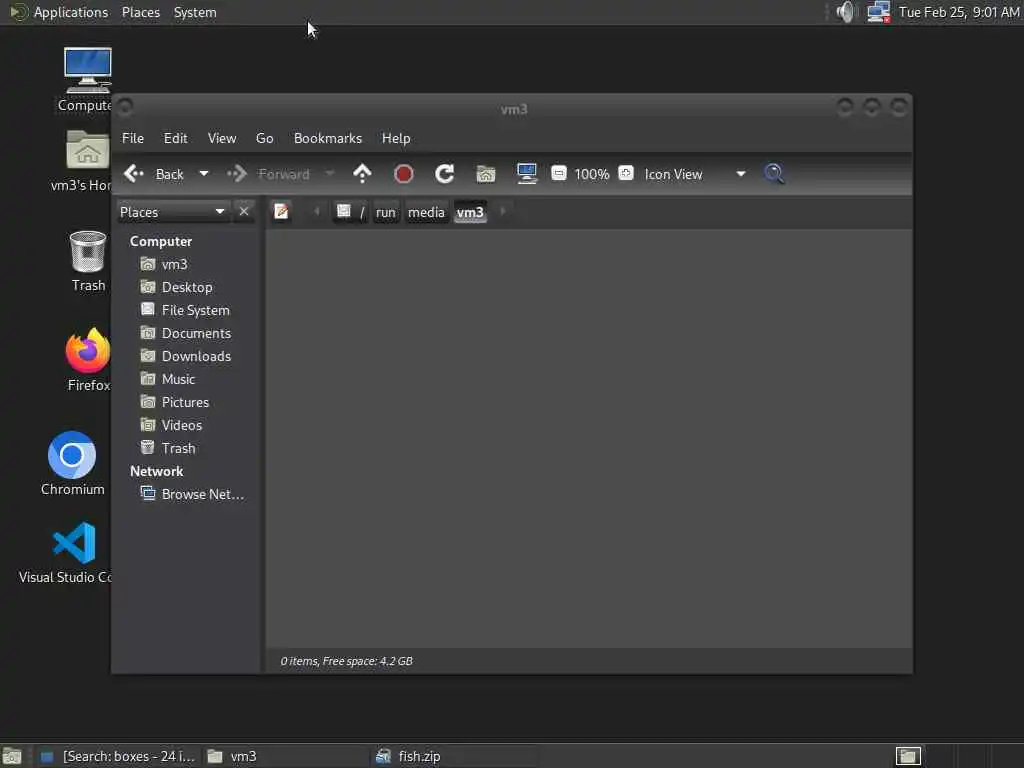Open the Help menu
This screenshot has width=1024, height=768.
point(396,138)
